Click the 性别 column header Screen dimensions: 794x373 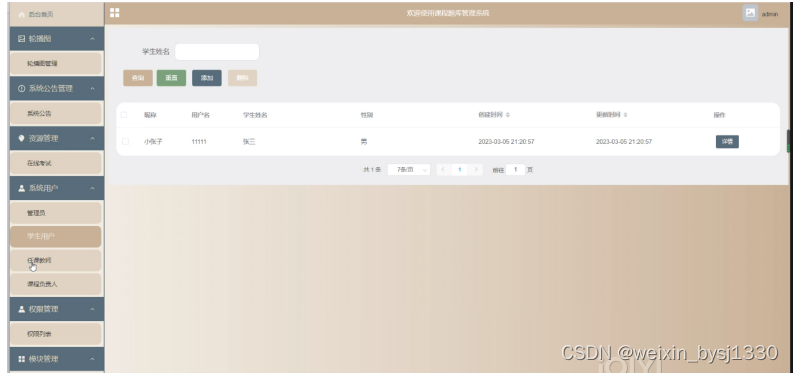pyautogui.click(x=367, y=115)
